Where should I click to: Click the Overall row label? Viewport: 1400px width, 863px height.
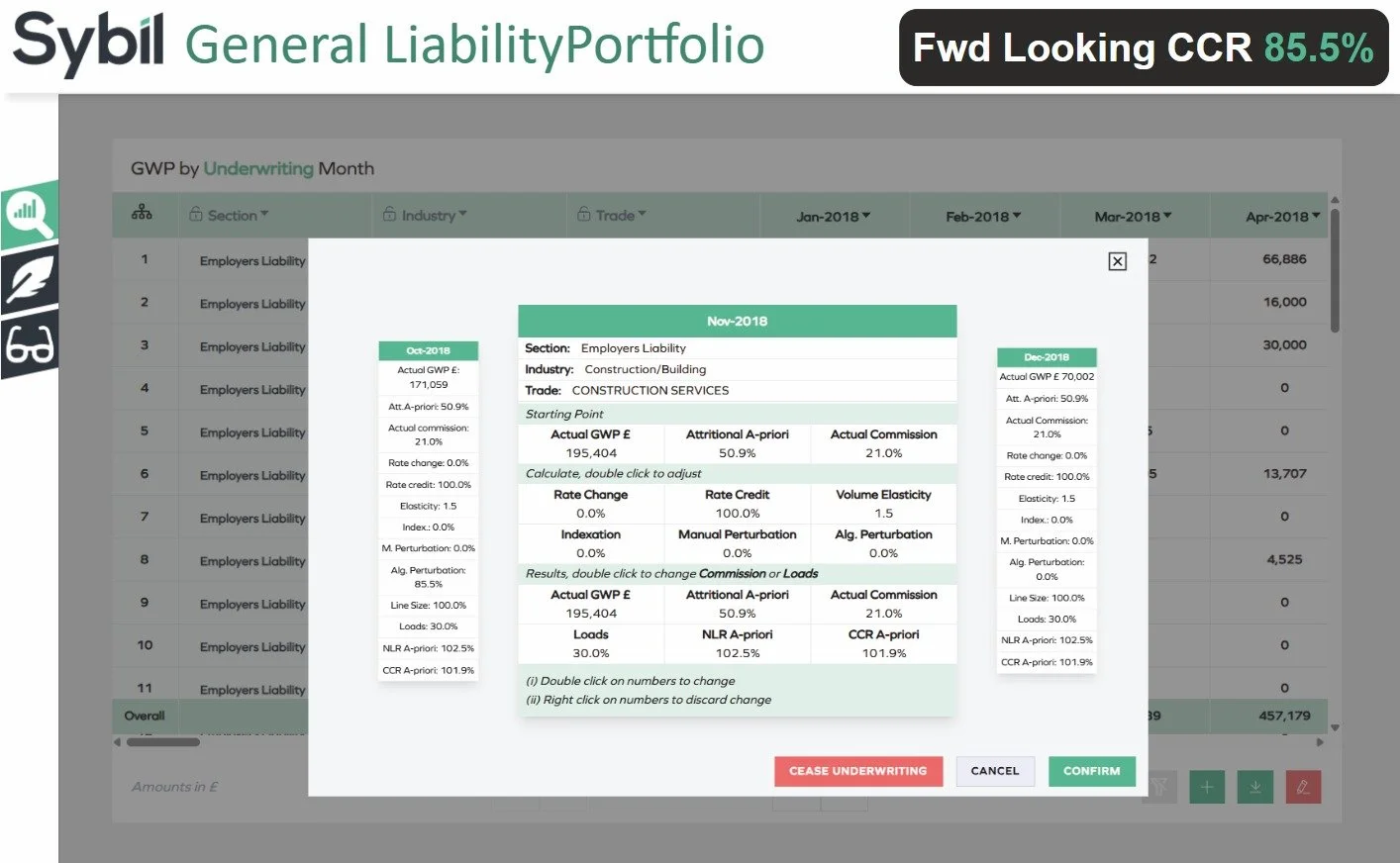point(145,716)
